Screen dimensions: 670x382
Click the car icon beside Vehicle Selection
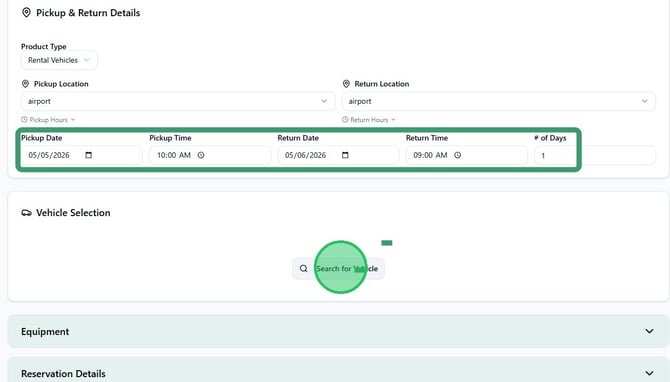click(26, 213)
